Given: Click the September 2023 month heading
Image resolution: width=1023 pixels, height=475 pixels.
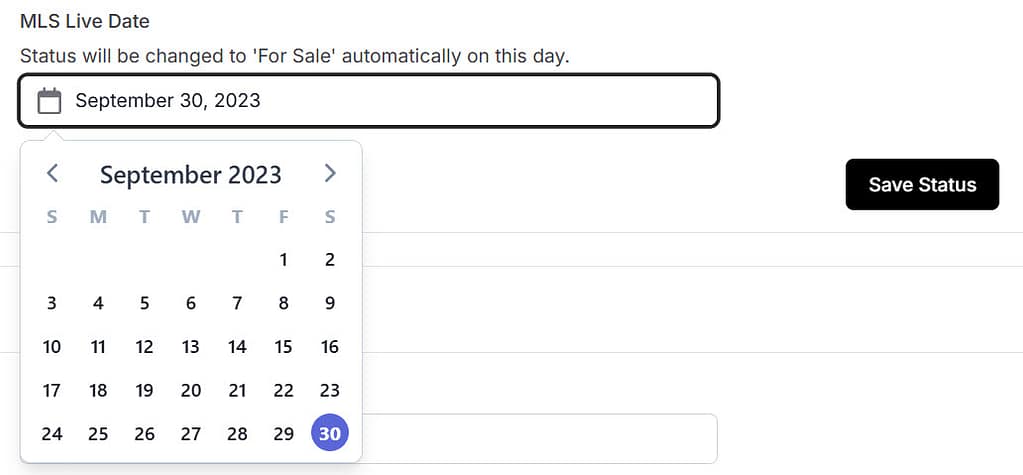Looking at the screenshot, I should 190,175.
